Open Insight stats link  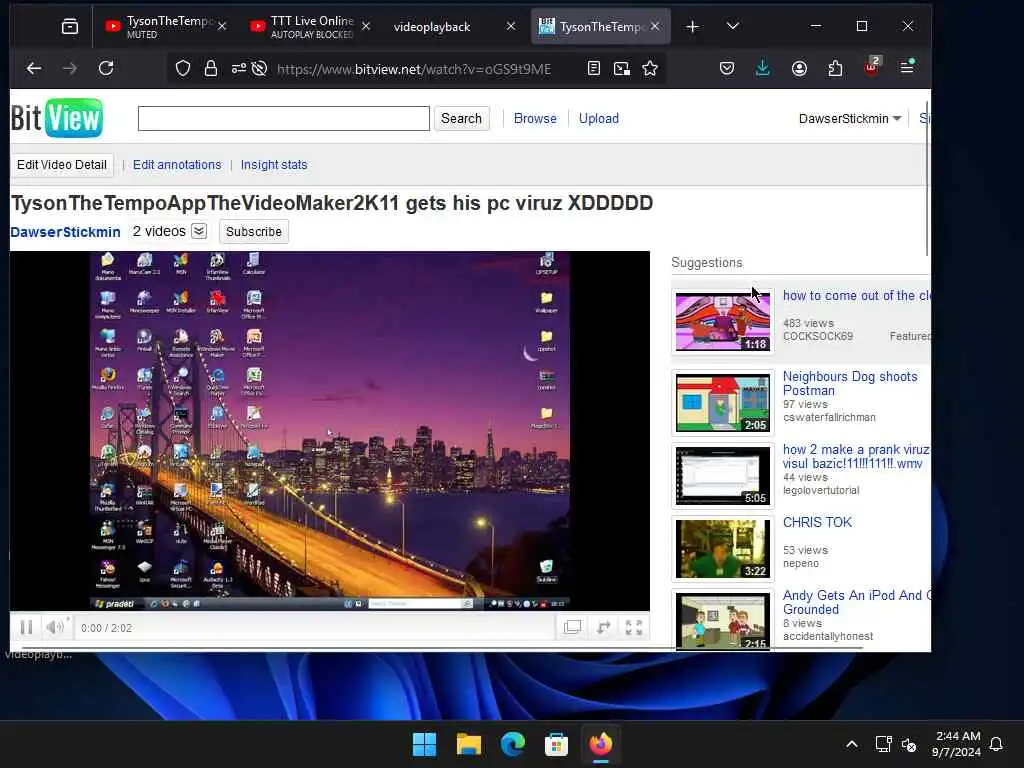pos(274,165)
